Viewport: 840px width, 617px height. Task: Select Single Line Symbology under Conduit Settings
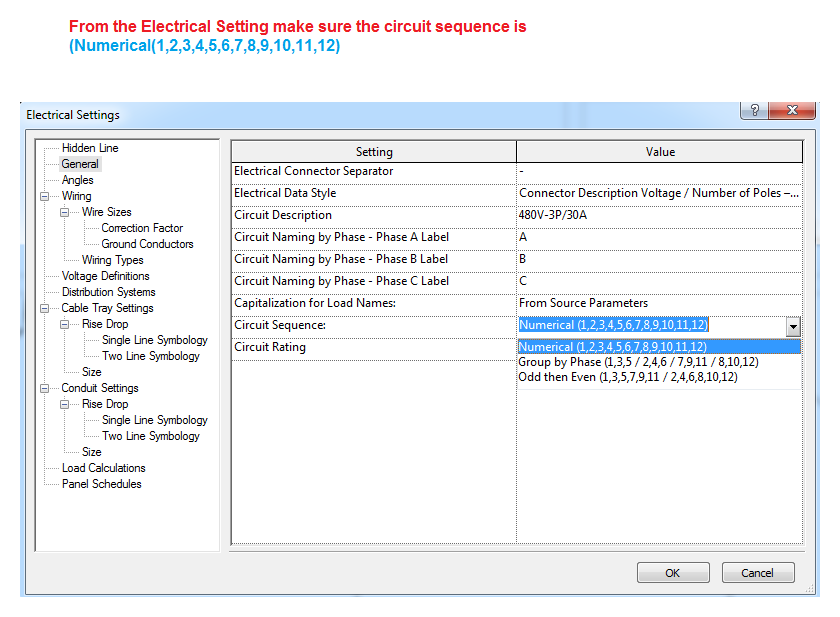pos(155,420)
